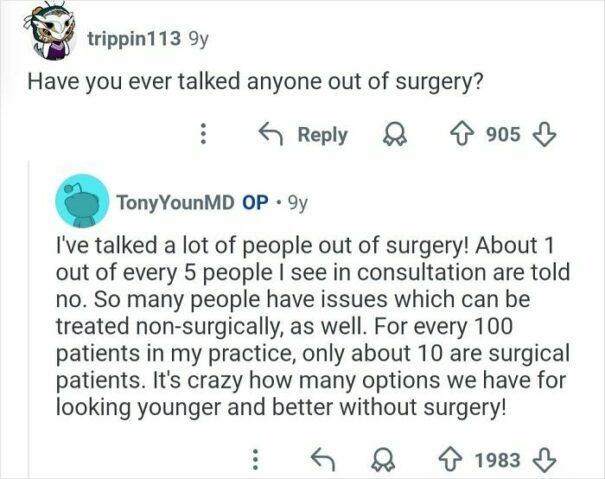Screen dimensions: 605x479
Task: Give an award to trippin113's comment
Action: pyautogui.click(x=394, y=135)
